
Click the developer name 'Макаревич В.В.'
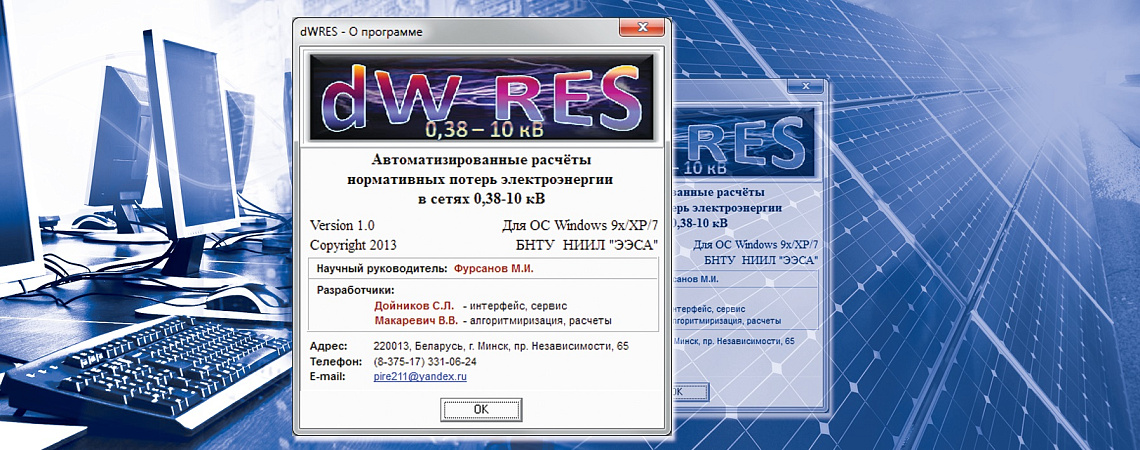[417, 320]
